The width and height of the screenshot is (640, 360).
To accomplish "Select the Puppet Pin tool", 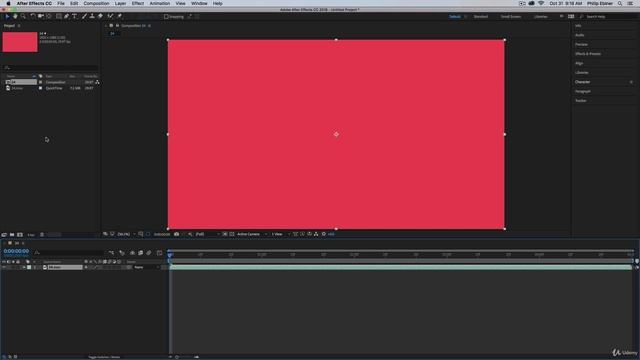I will point(120,16).
